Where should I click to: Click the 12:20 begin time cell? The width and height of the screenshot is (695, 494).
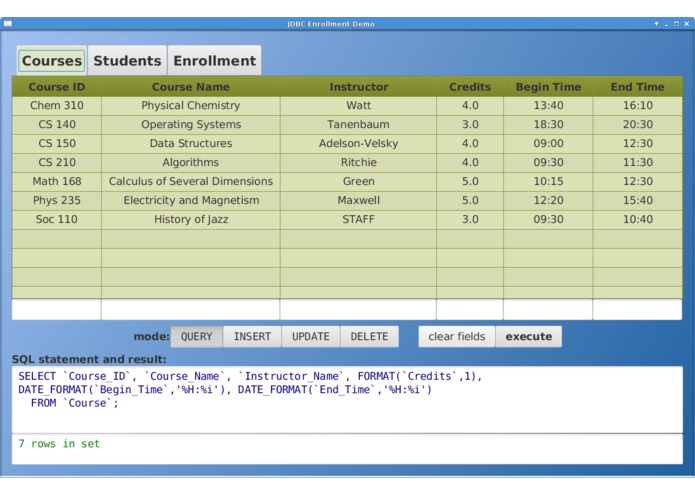(x=548, y=201)
